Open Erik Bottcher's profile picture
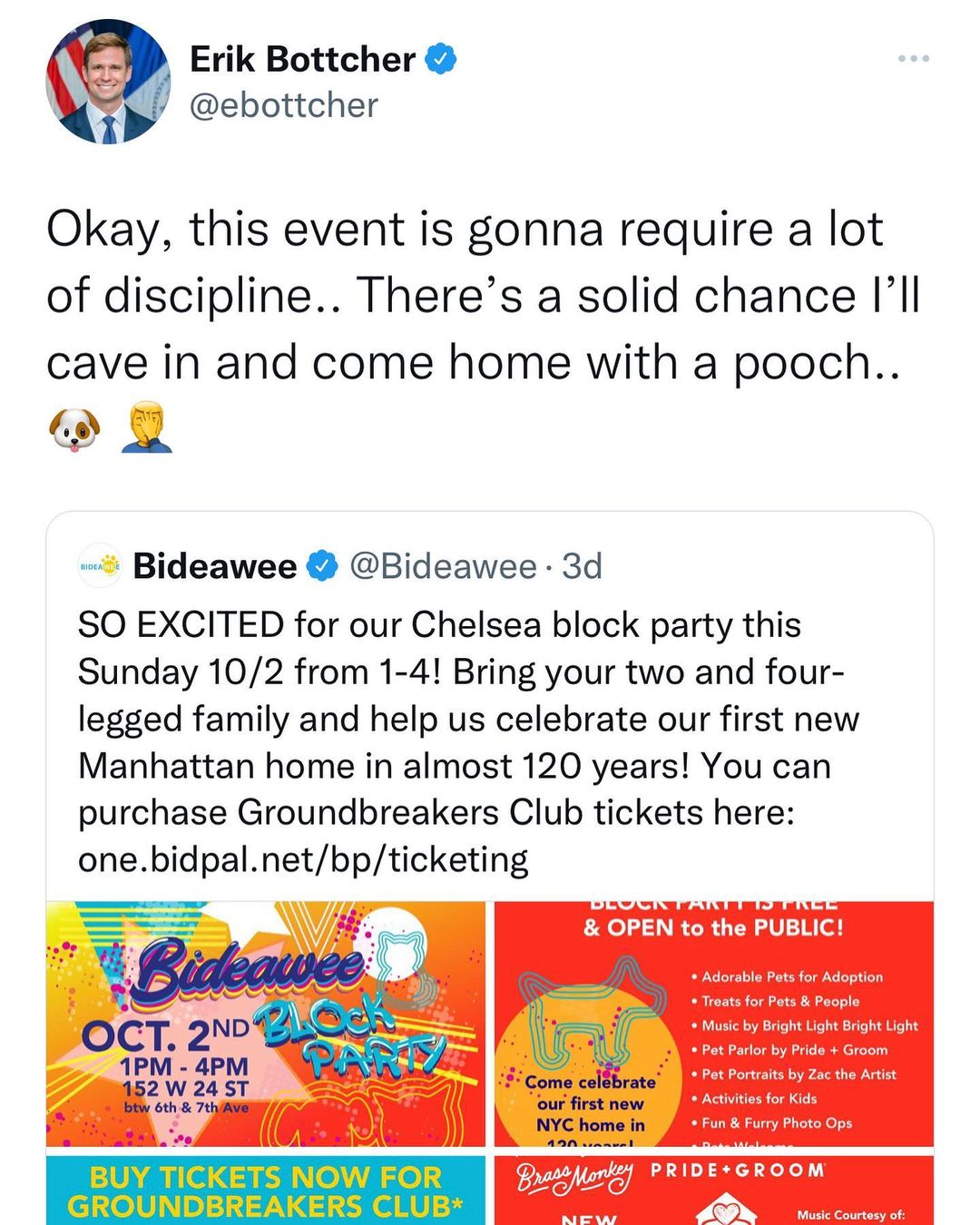Image resolution: width=980 pixels, height=1225 pixels. coord(108,82)
